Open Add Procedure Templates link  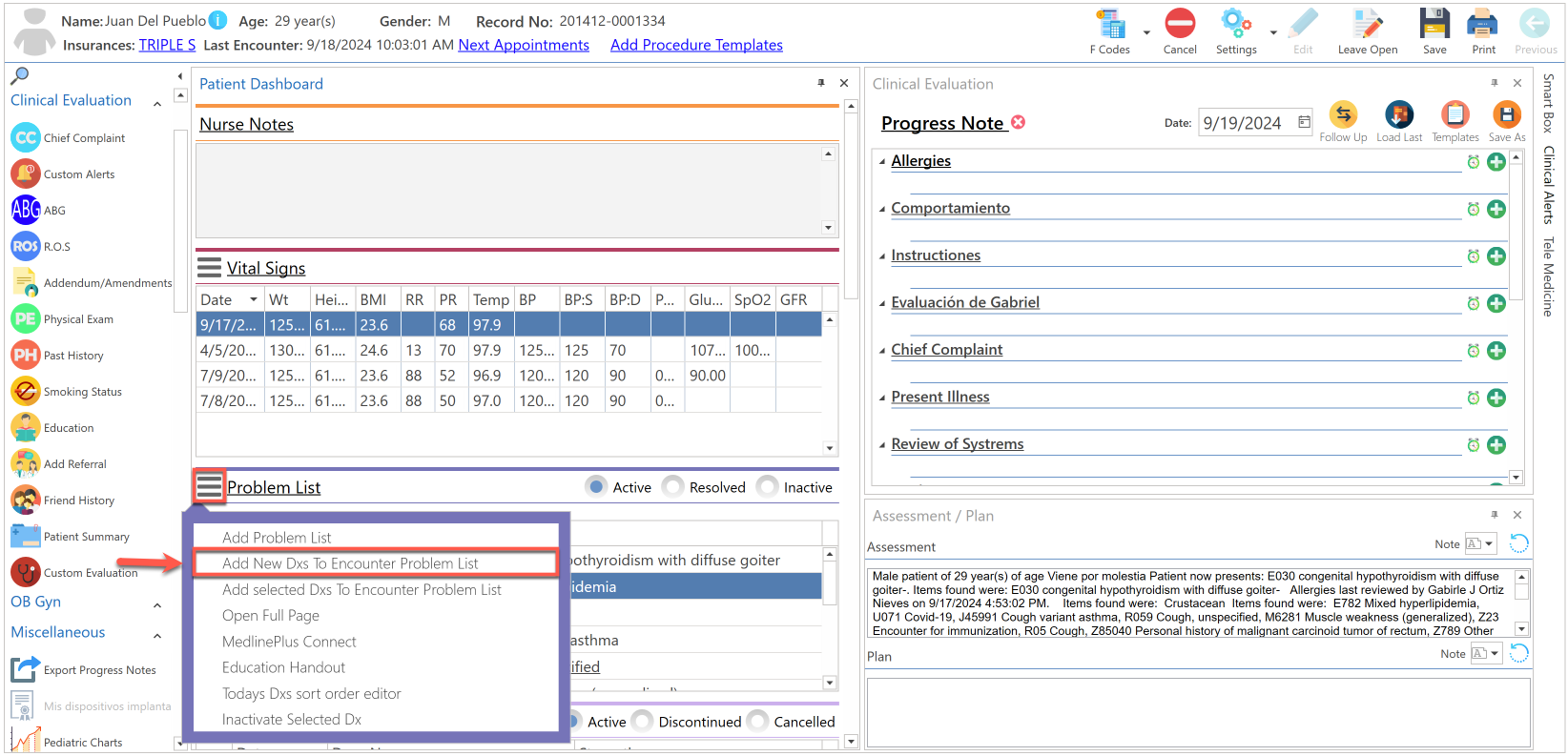click(x=696, y=45)
